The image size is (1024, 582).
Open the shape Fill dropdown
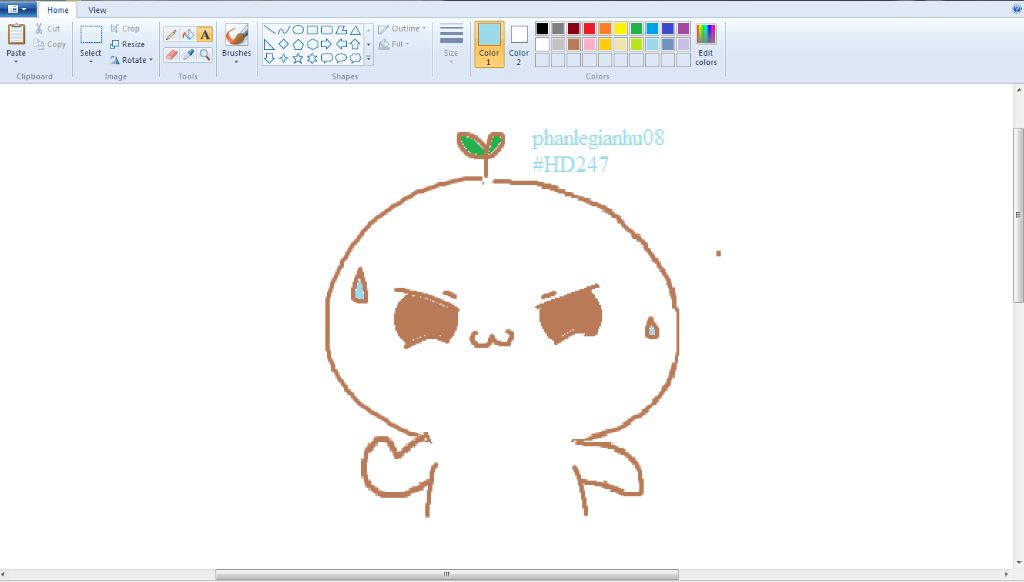click(394, 44)
